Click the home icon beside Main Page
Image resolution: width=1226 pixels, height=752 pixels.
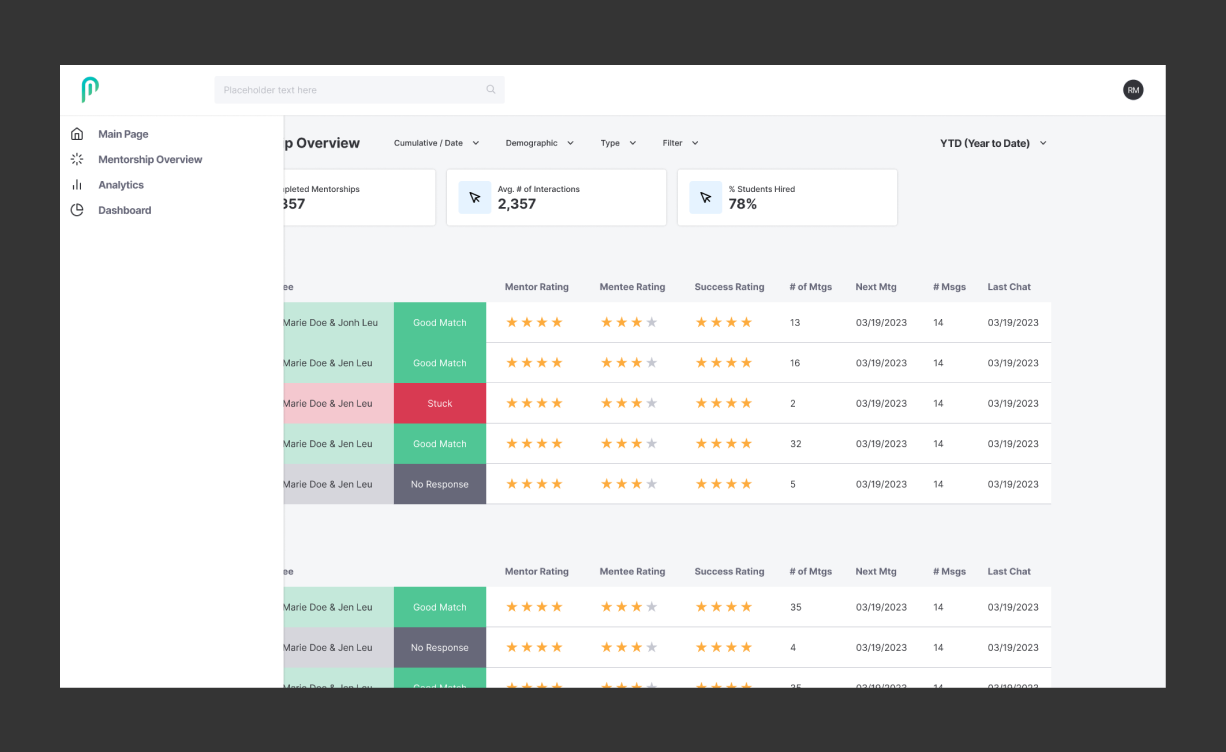pos(77,134)
